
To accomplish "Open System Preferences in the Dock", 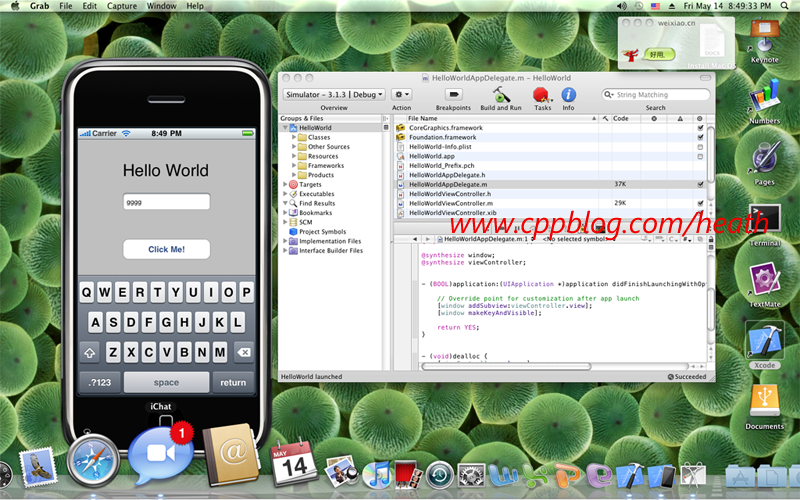I will click(x=471, y=474).
